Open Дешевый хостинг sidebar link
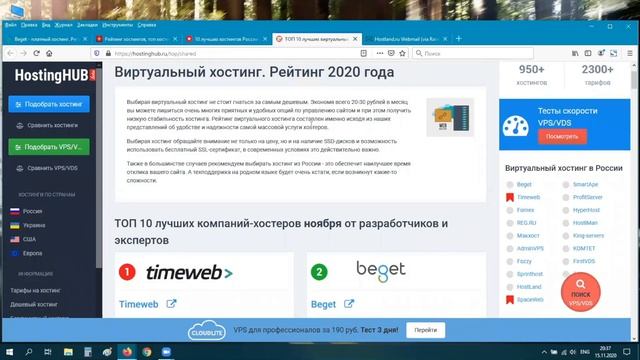640x360 pixels. coord(34,304)
